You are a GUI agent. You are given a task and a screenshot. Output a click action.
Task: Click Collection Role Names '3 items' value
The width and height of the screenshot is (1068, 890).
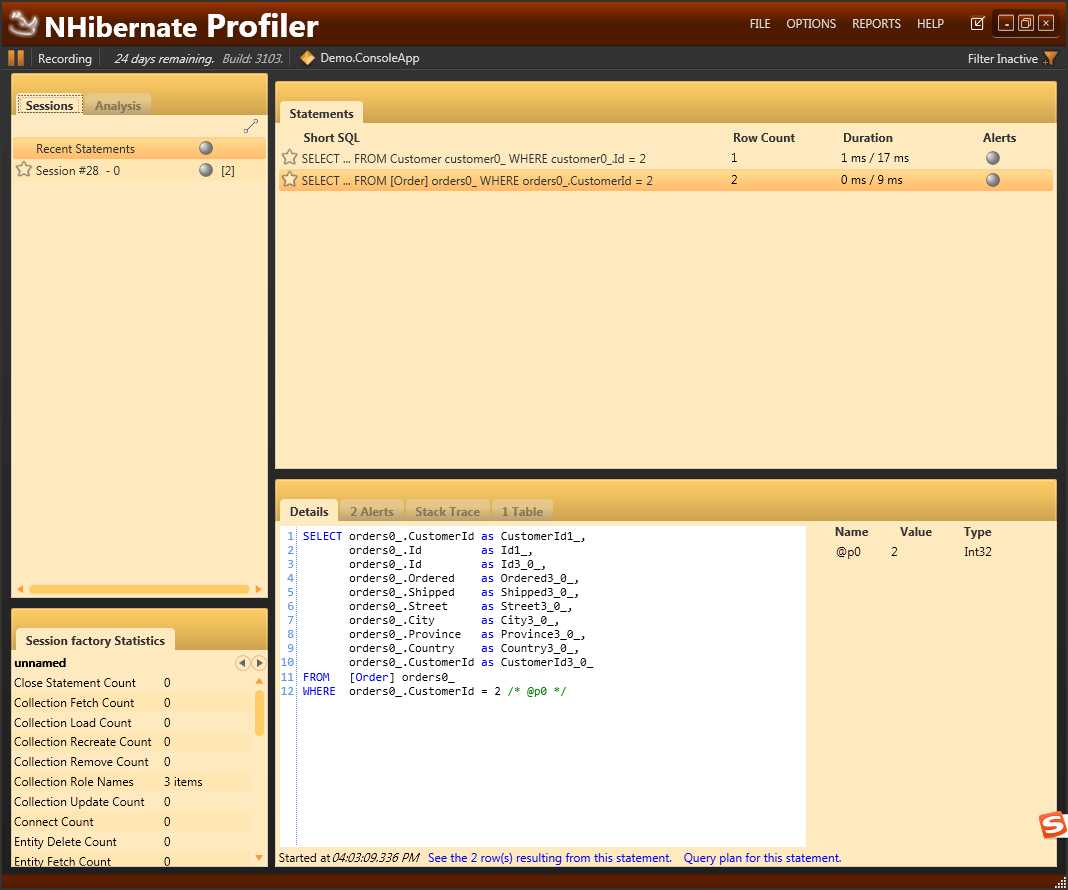coord(183,782)
